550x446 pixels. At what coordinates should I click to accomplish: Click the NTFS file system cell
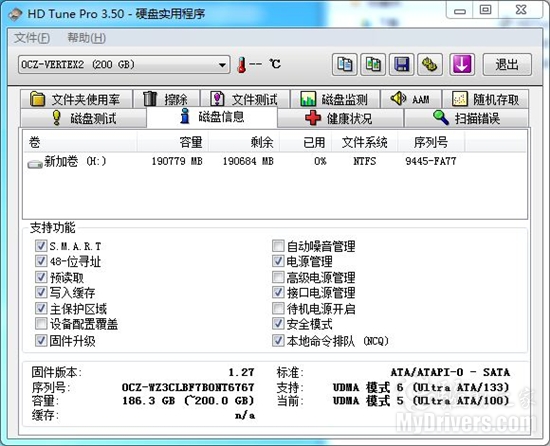pos(364,161)
